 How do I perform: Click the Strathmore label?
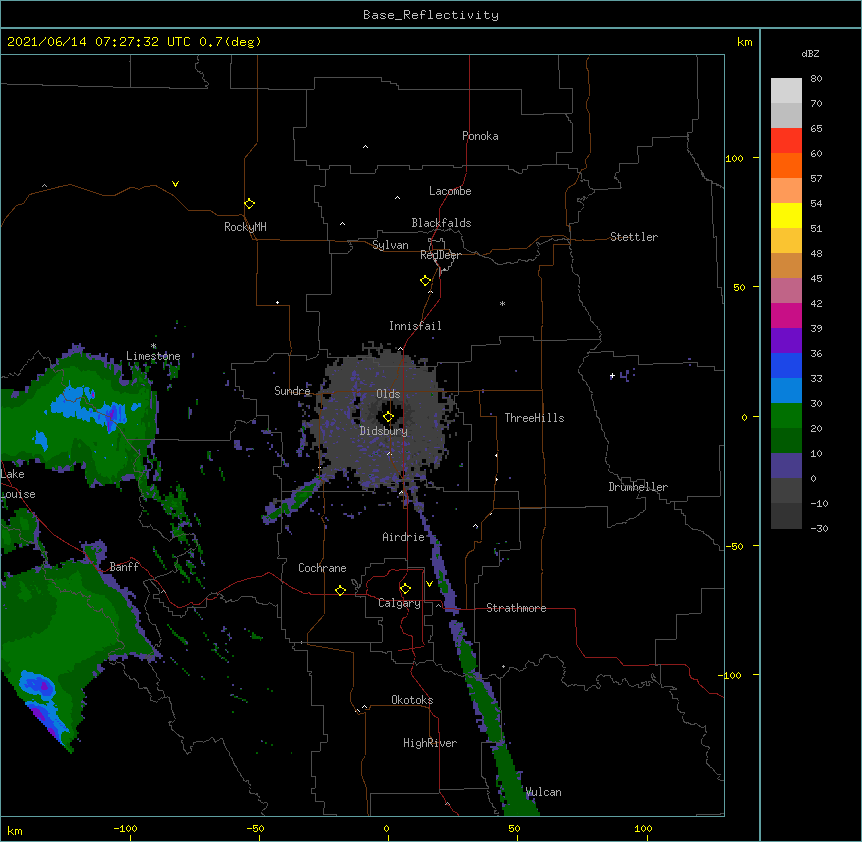pos(516,608)
